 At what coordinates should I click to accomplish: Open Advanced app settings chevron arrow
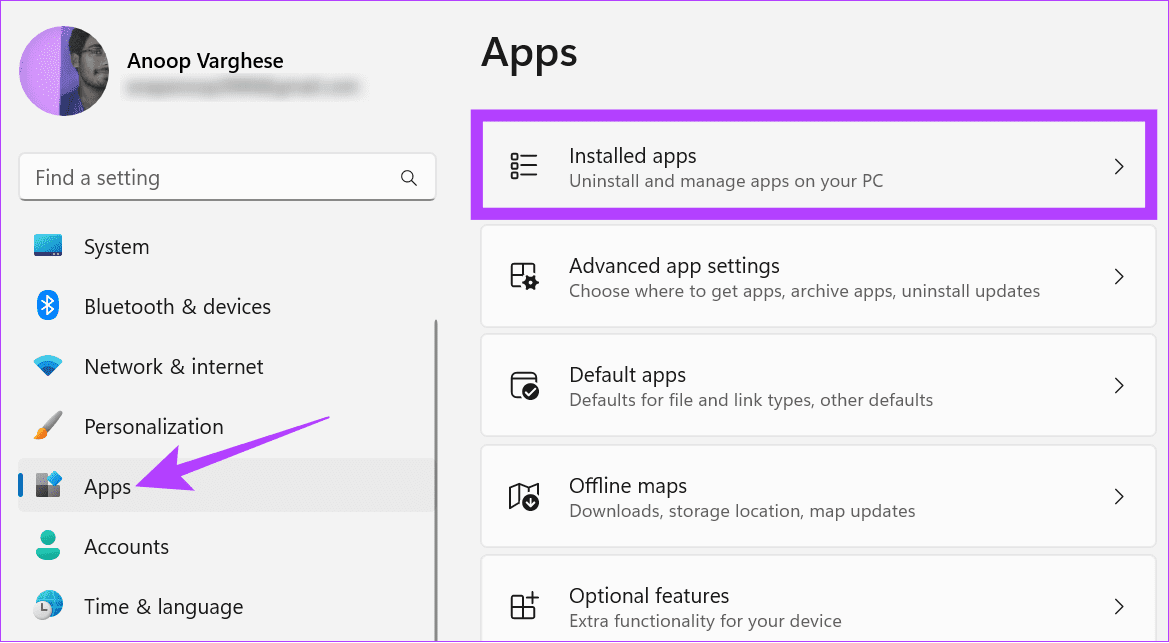1119,276
